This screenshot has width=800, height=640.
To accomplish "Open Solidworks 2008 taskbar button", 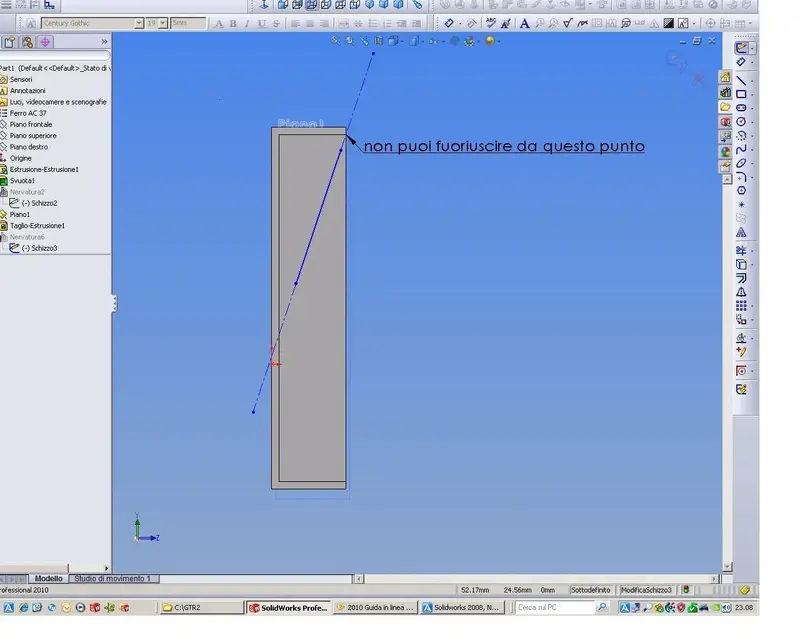I will pyautogui.click(x=462, y=608).
